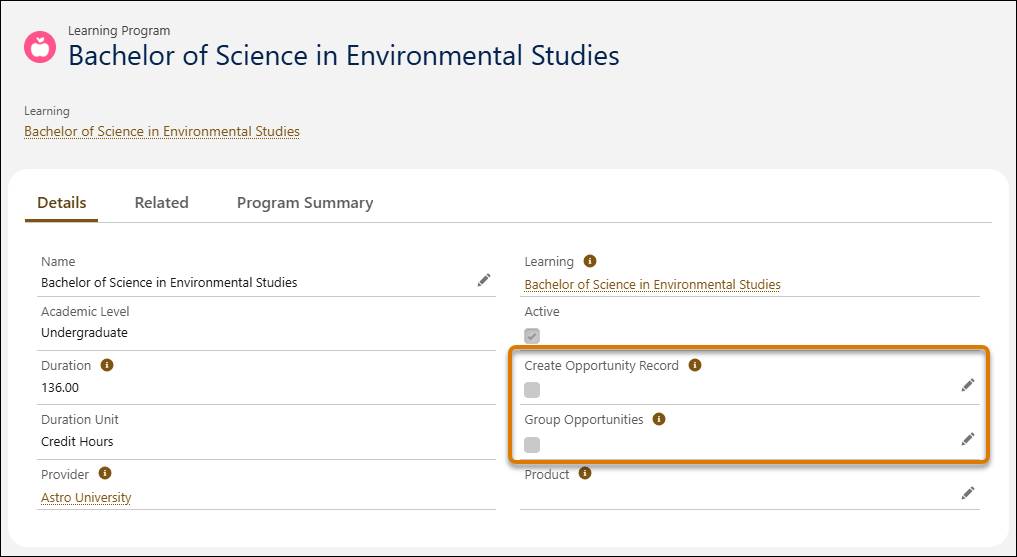This screenshot has height=557, width=1017.
Task: Click the Learning Program object label
Action: point(119,30)
